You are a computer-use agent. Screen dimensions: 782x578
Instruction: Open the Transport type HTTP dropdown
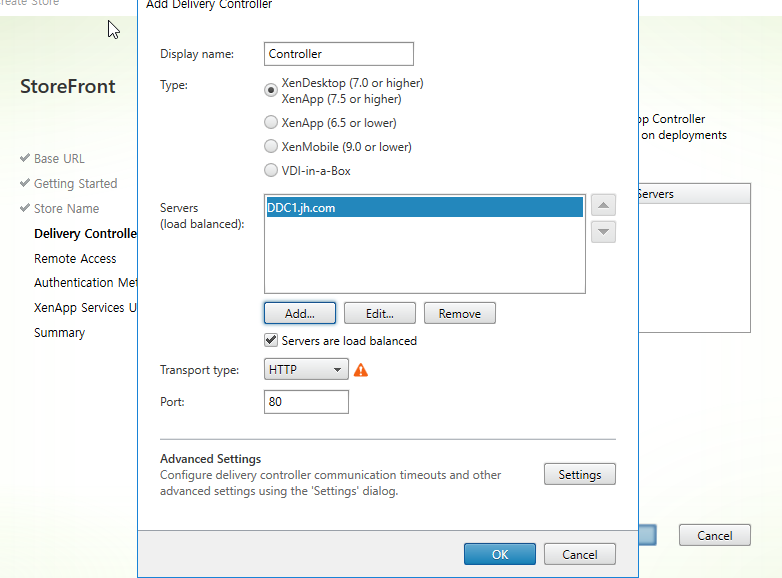306,370
